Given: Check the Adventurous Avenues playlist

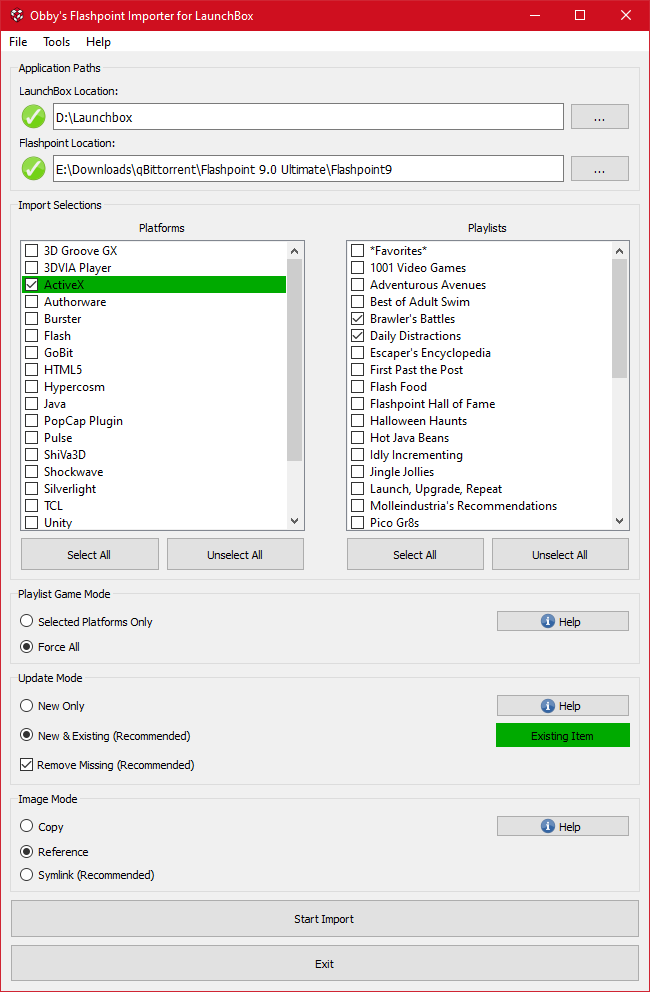Looking at the screenshot, I should click(358, 285).
